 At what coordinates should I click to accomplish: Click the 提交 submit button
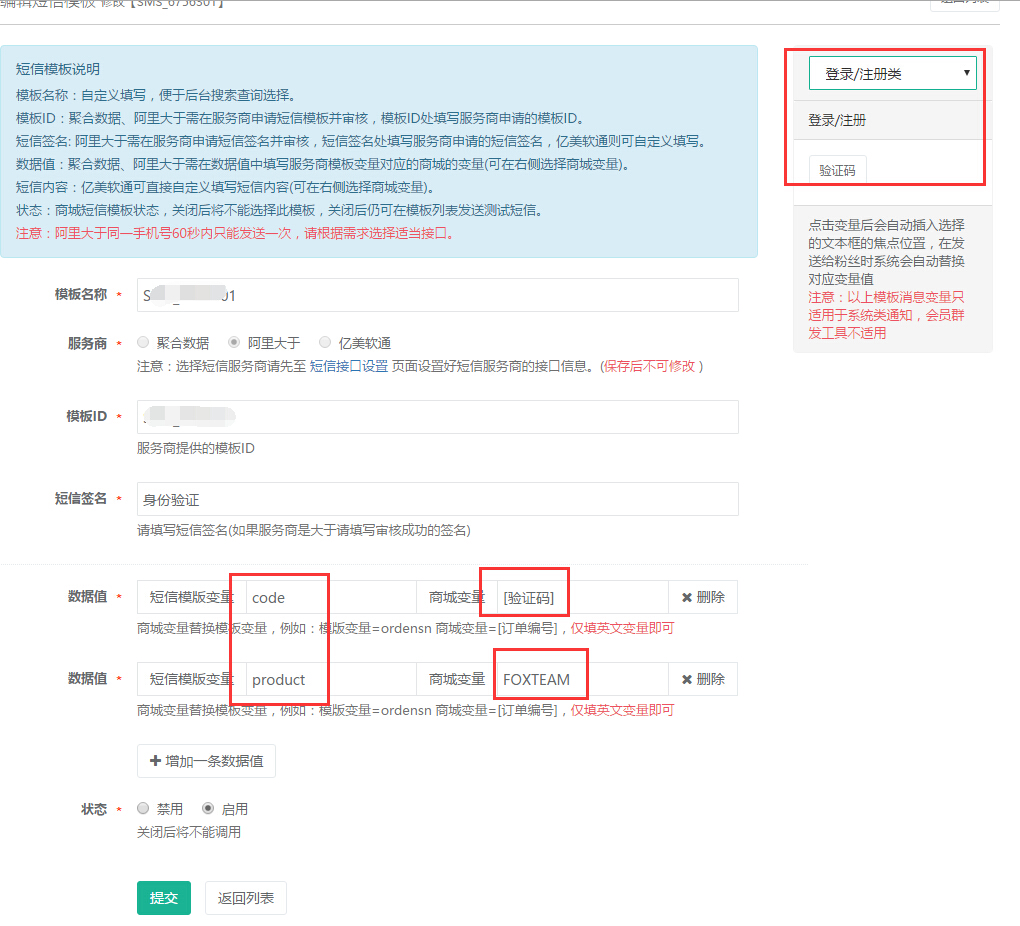(163, 898)
